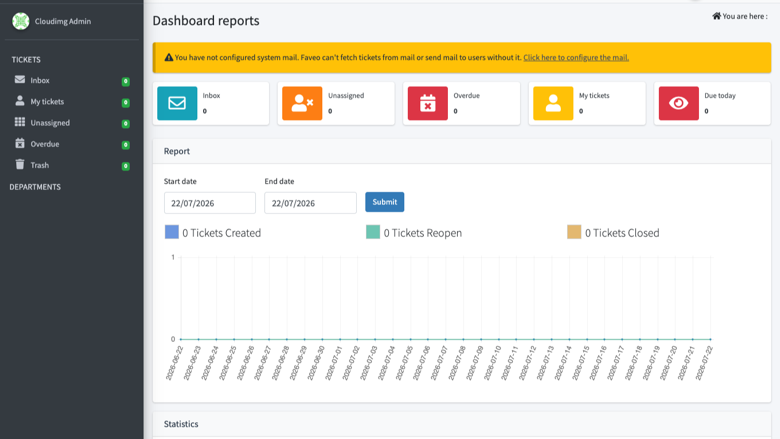Image resolution: width=780 pixels, height=439 pixels.
Task: Click the red Overdue calendar tile icon
Action: (x=427, y=103)
